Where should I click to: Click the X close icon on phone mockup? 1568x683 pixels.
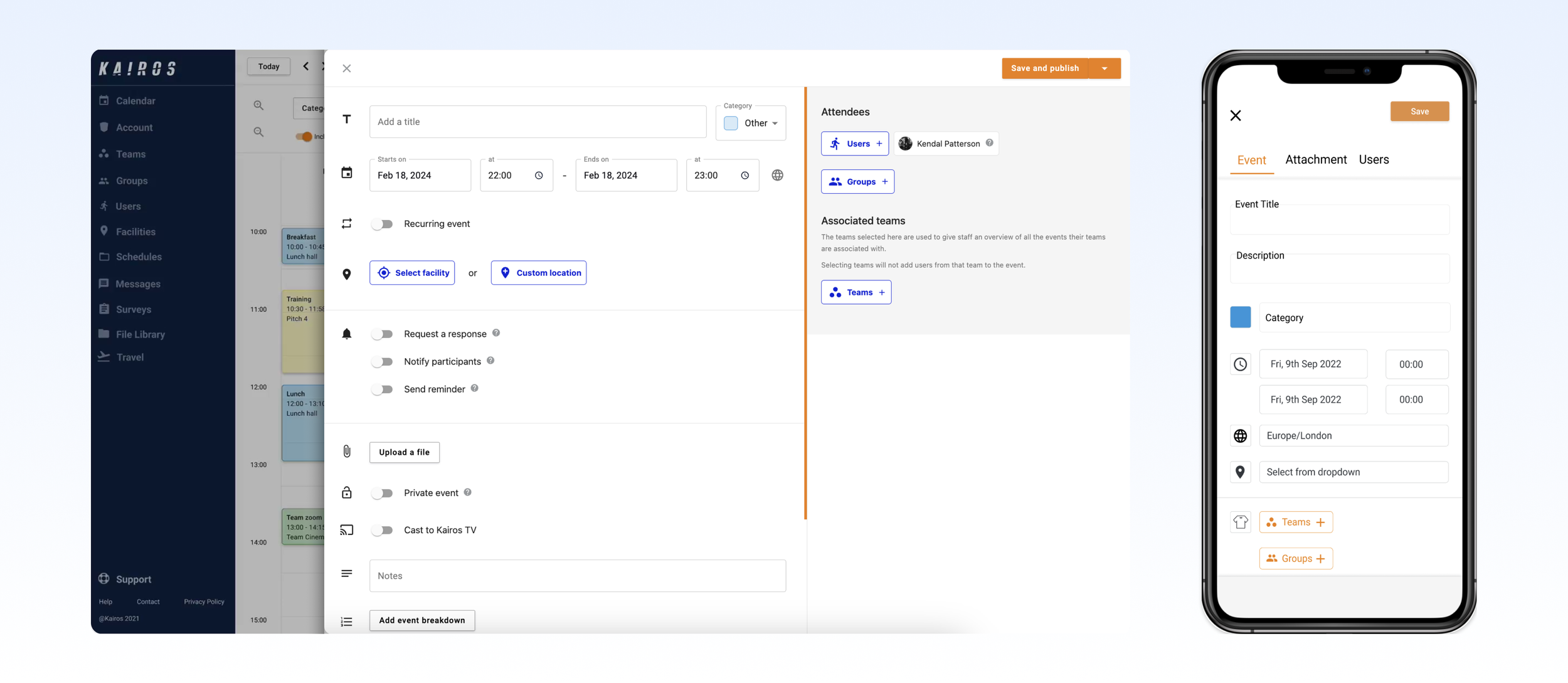(1236, 115)
